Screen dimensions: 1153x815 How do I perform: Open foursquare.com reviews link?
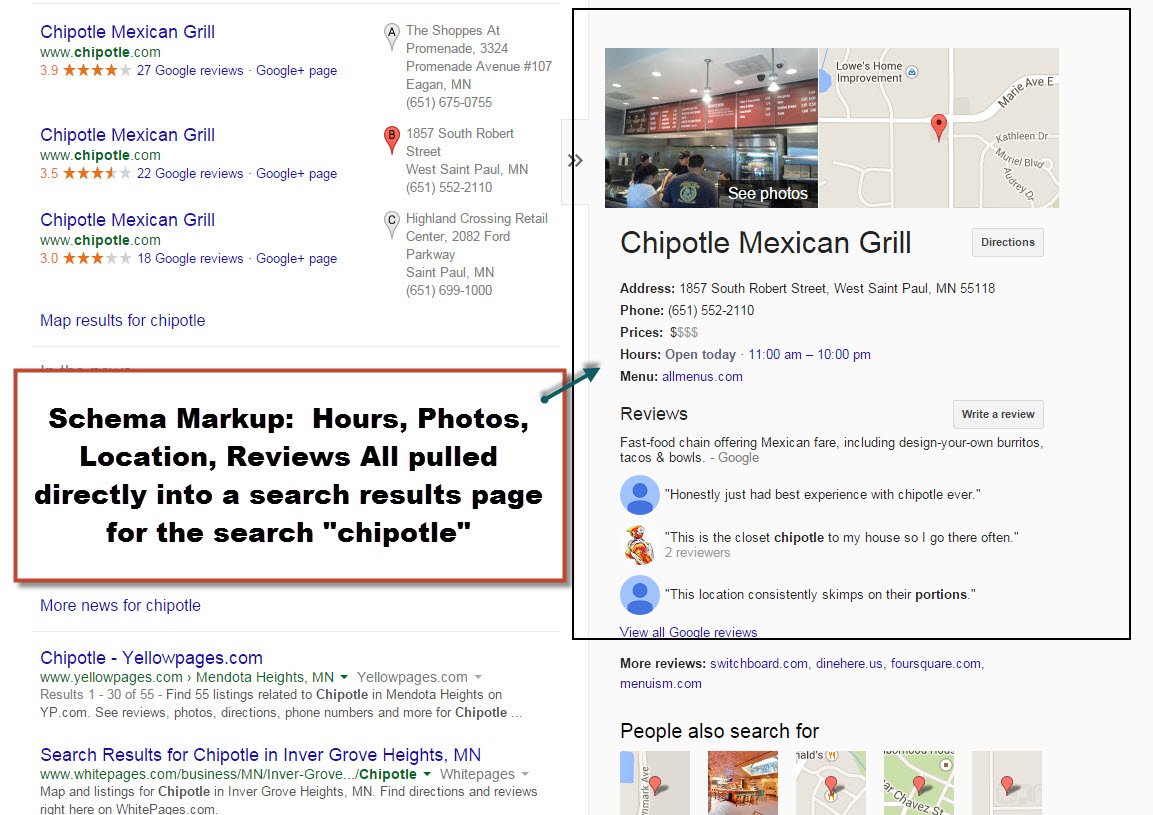pos(936,663)
